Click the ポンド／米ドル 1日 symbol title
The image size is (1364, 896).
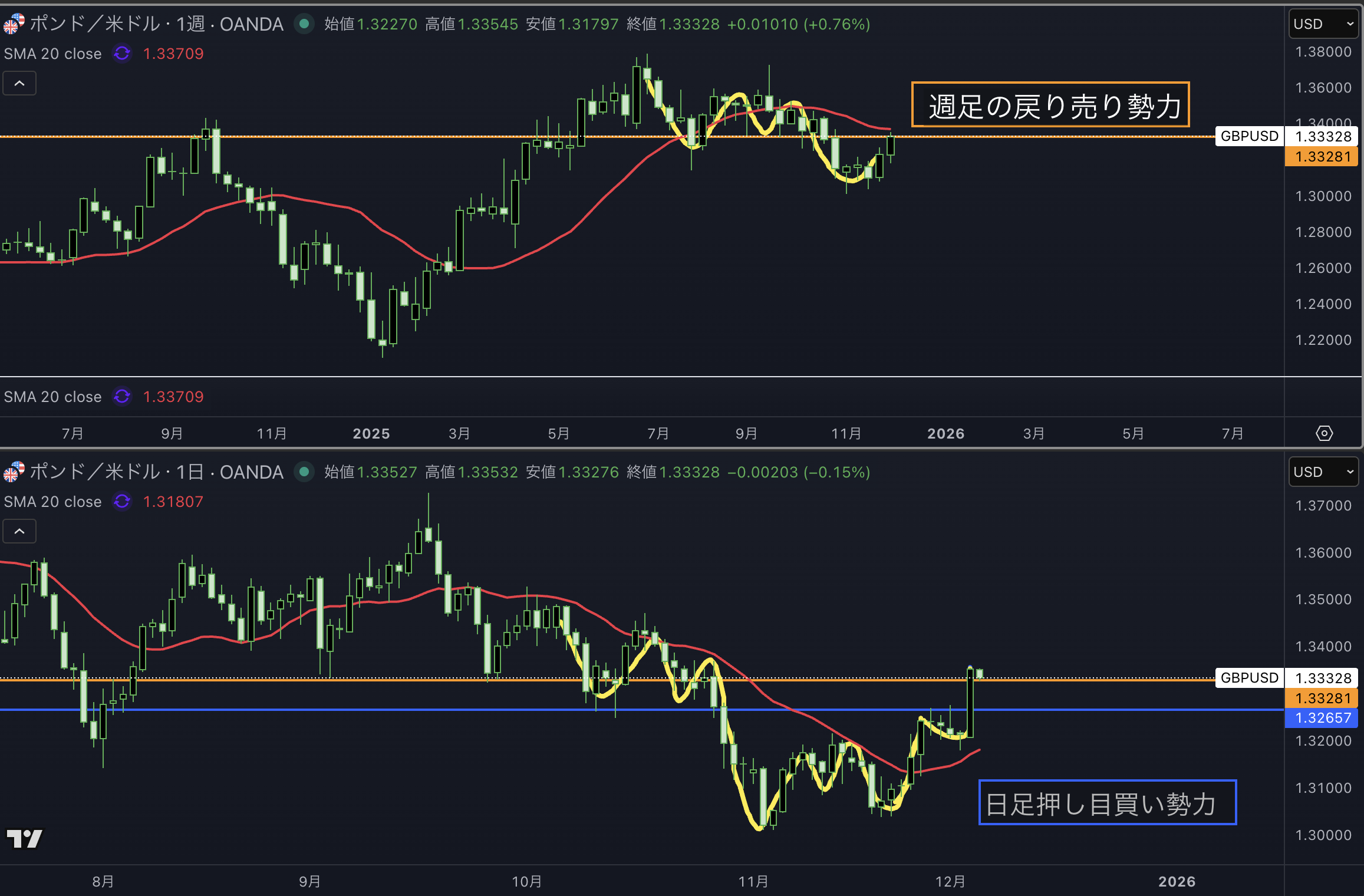156,472
